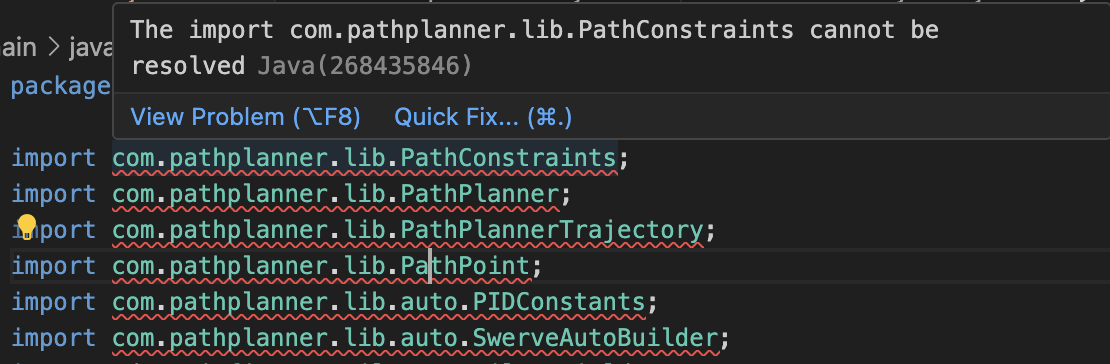Click PathPoint in the highlighted import line

click(465, 266)
